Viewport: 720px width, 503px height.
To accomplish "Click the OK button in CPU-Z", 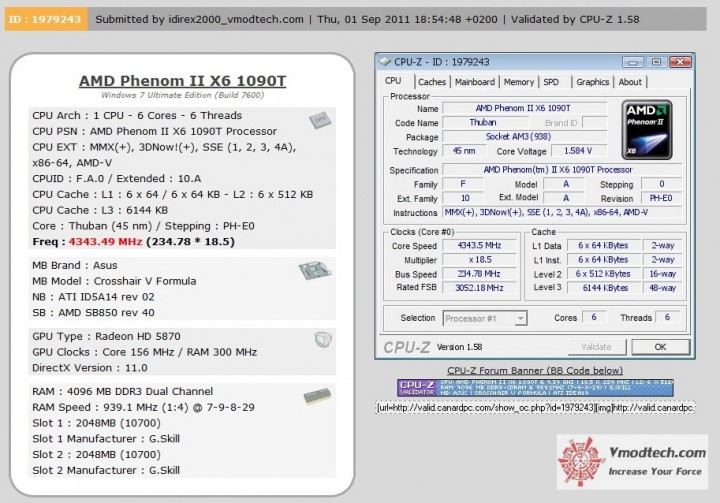I will (x=660, y=347).
